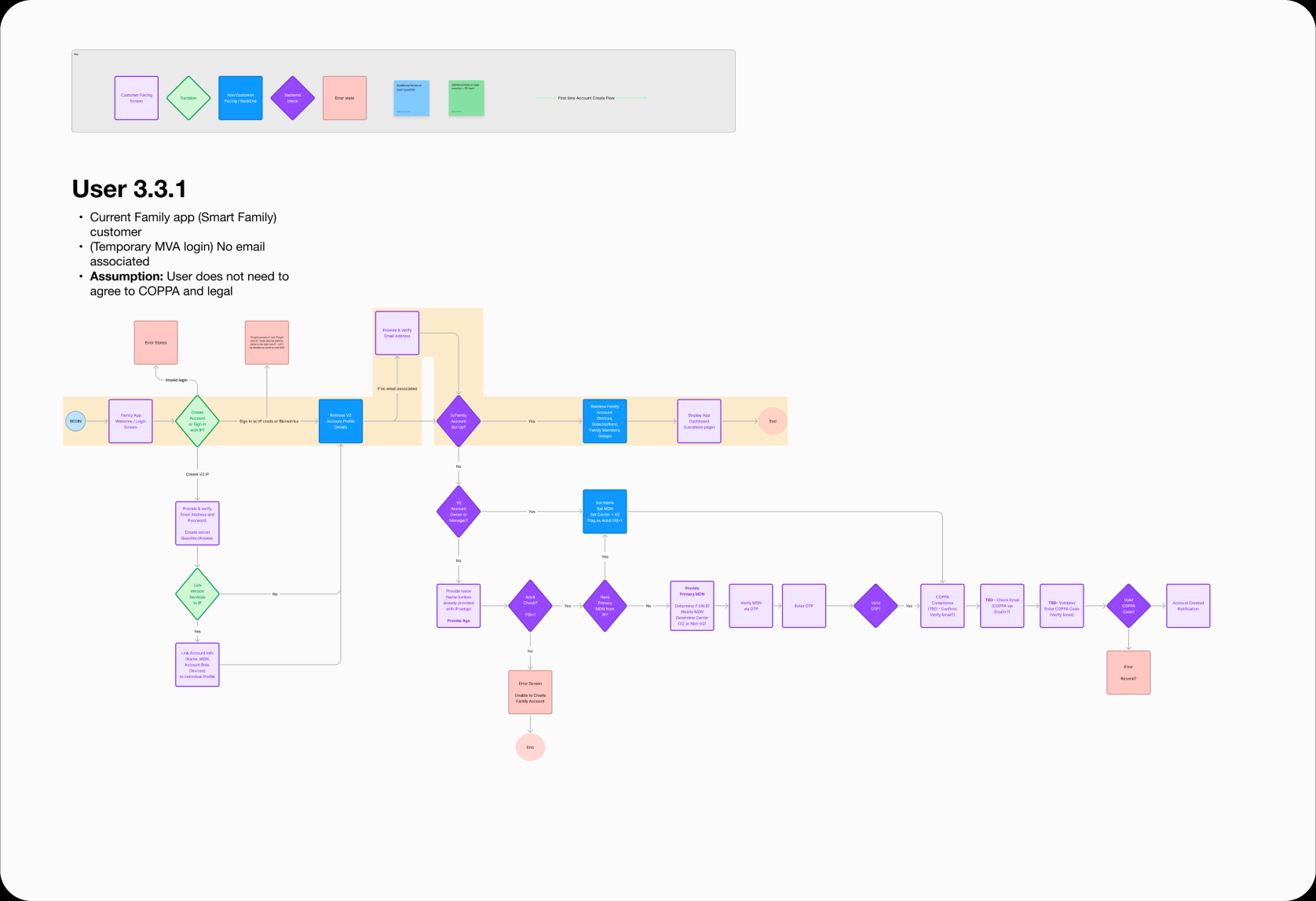Select the blue Additional Notes sticky note
Viewport: 1316px width, 901px height.
(x=411, y=98)
